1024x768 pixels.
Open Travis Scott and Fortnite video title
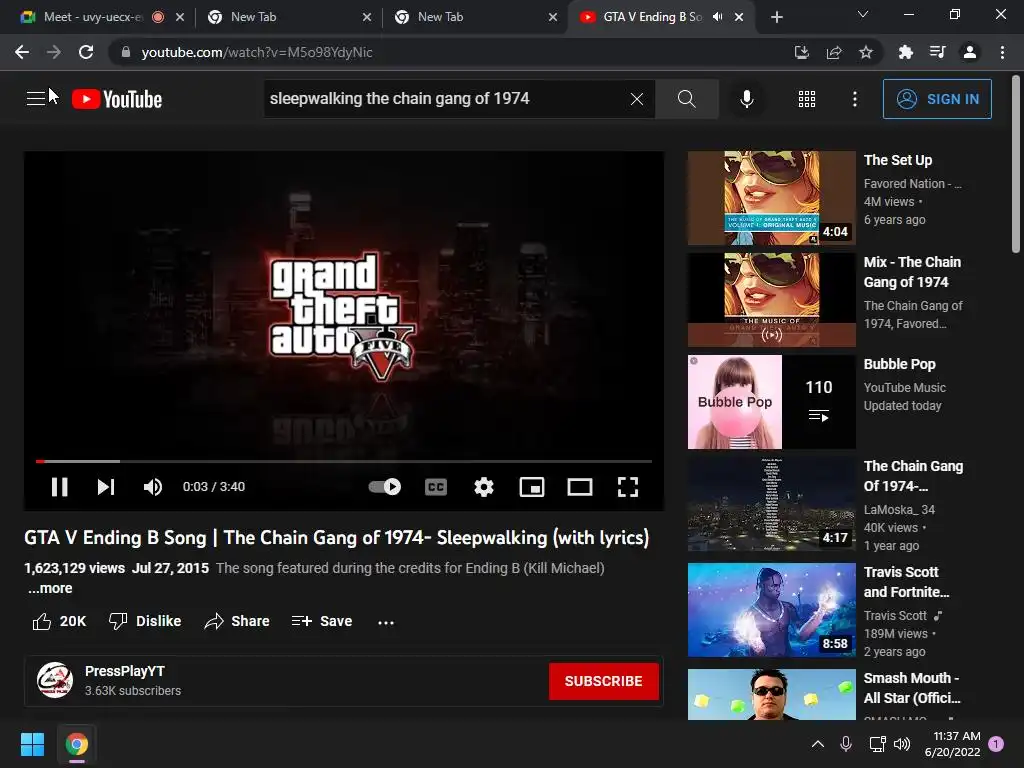coord(906,582)
